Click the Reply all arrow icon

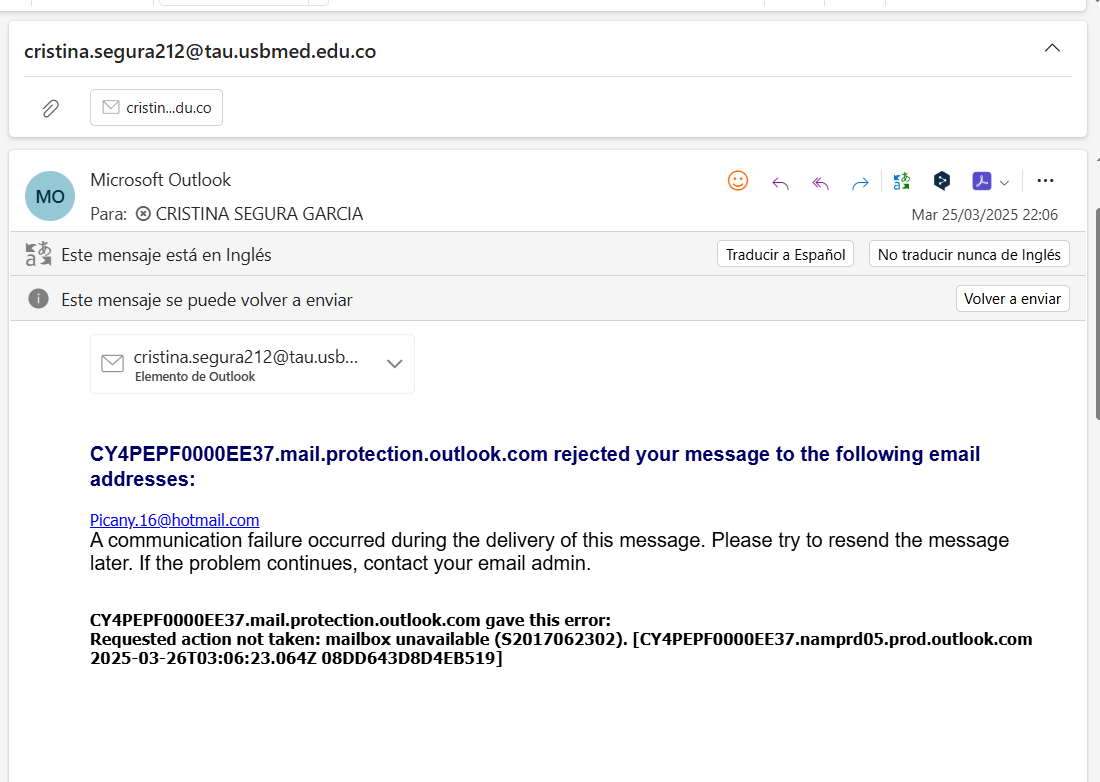[820, 183]
